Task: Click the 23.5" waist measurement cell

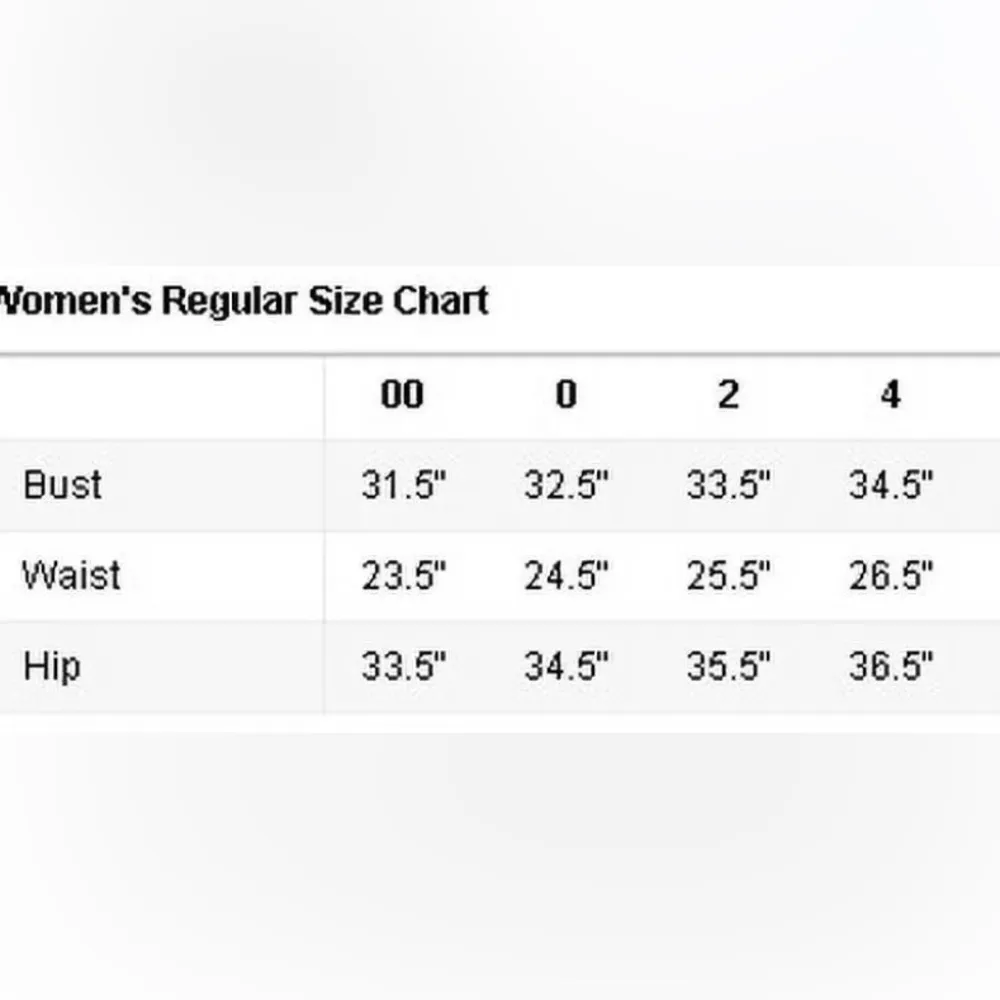Action: pos(404,576)
